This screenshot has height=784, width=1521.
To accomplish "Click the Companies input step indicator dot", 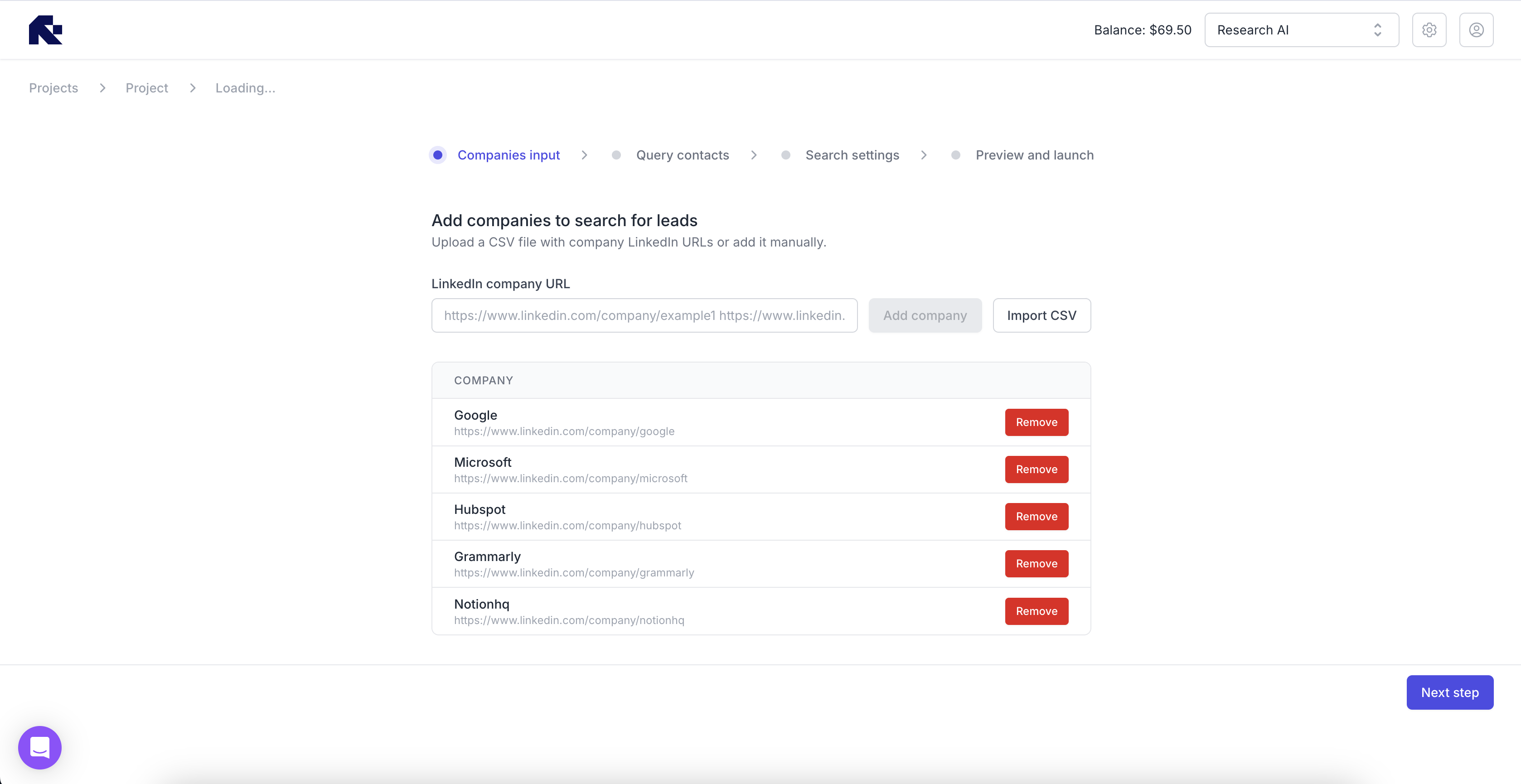I will click(437, 155).
